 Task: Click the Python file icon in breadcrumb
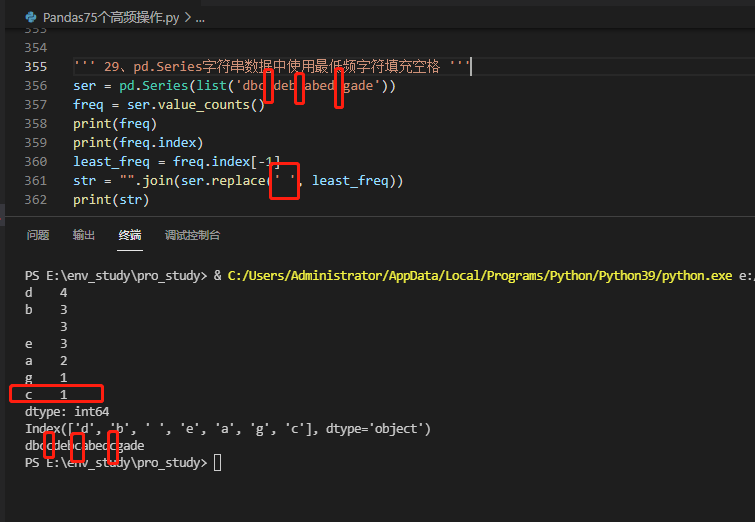pyautogui.click(x=31, y=18)
